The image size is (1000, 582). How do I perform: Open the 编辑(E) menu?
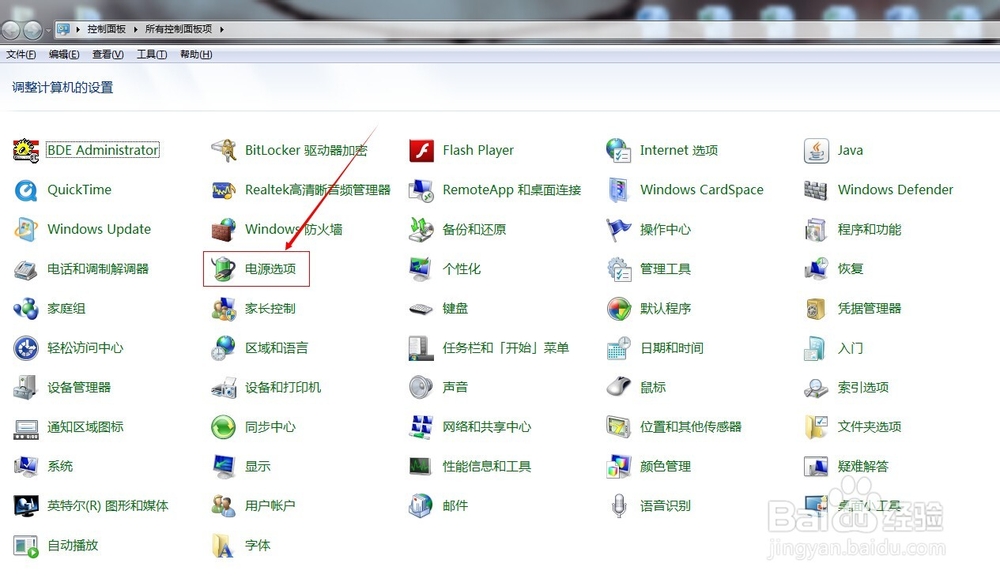(64, 54)
